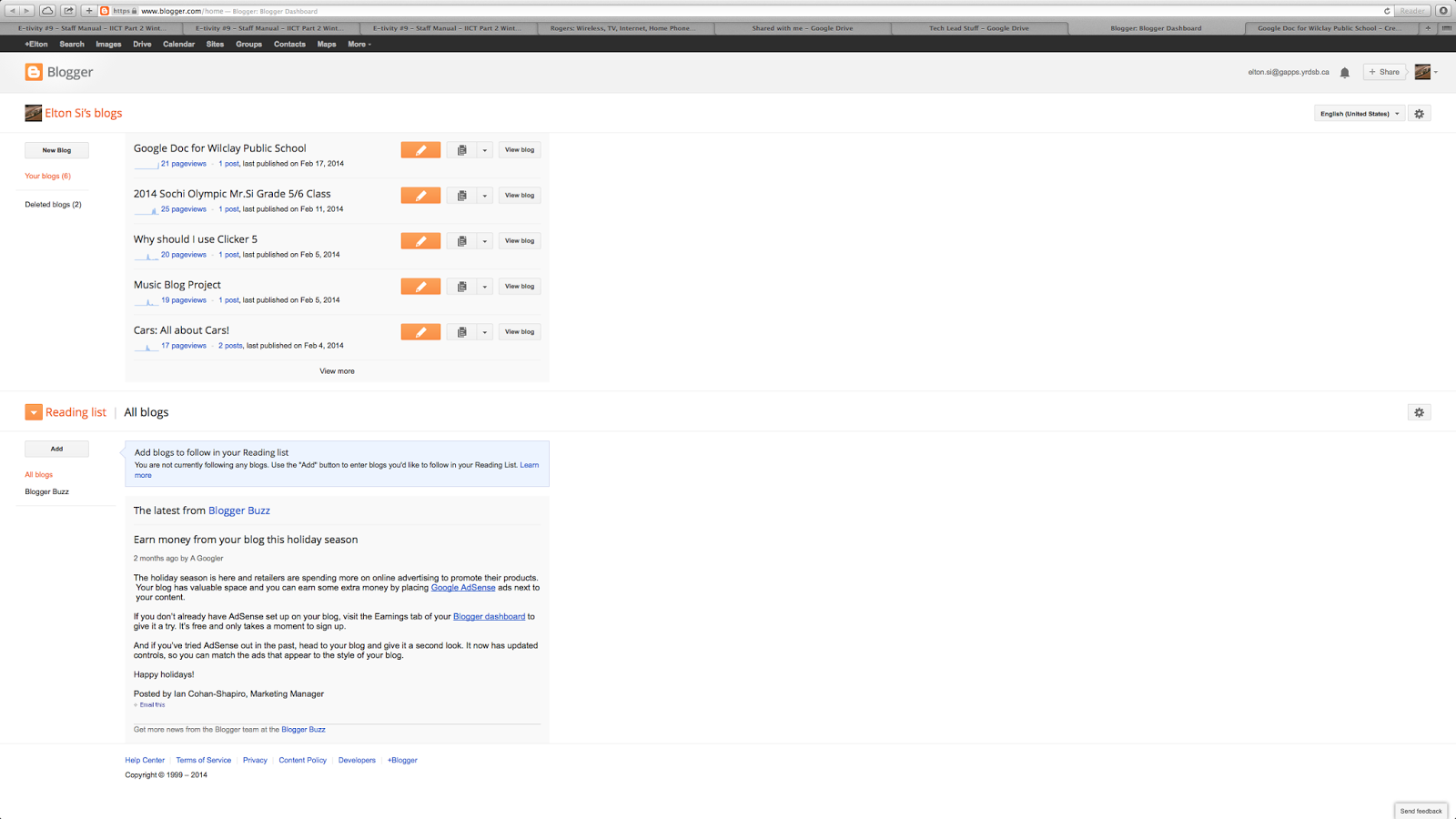This screenshot has height=819, width=1456.
Task: Open the English (United States) language dropdown
Action: click(x=1360, y=114)
